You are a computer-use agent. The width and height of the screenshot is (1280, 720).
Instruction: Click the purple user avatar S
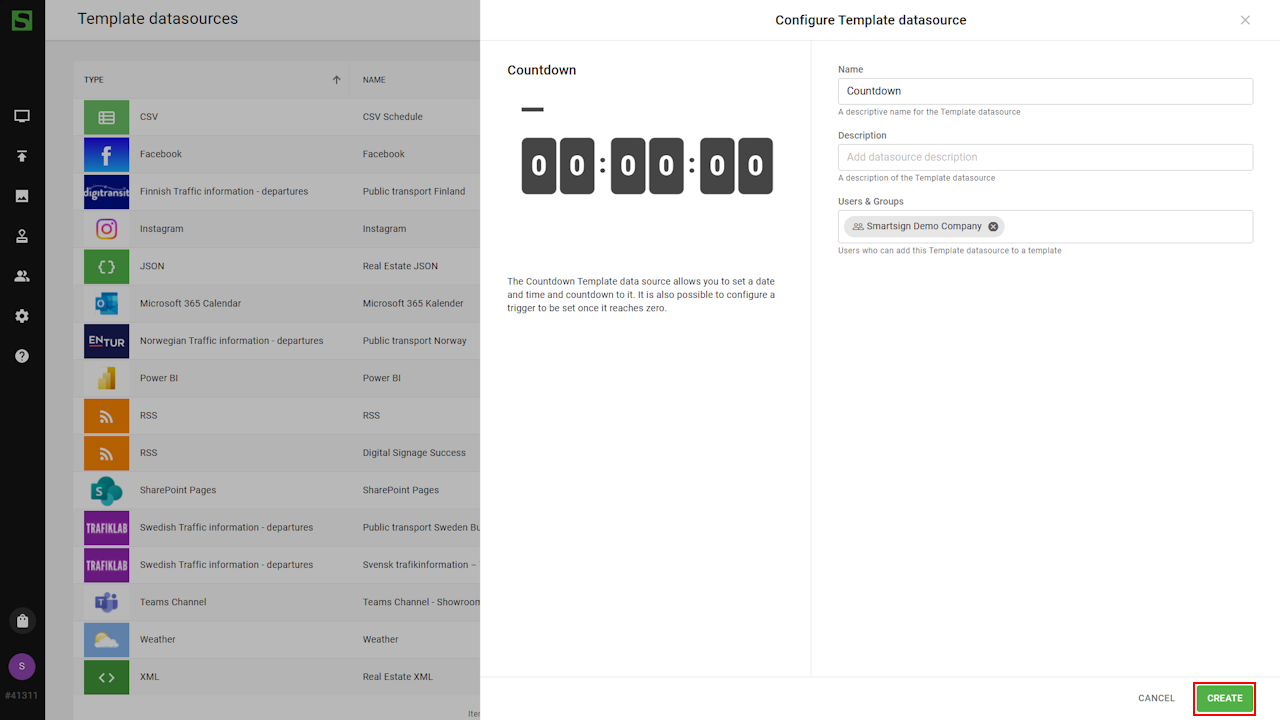click(x=22, y=666)
